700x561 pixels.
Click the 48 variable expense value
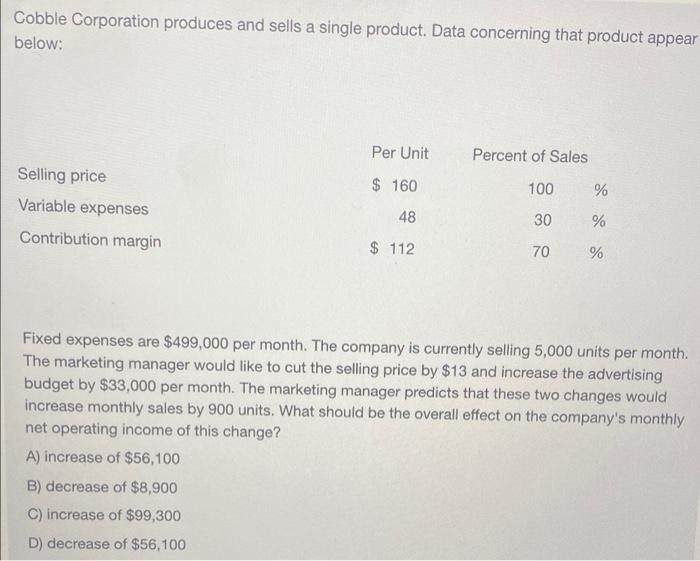407,217
